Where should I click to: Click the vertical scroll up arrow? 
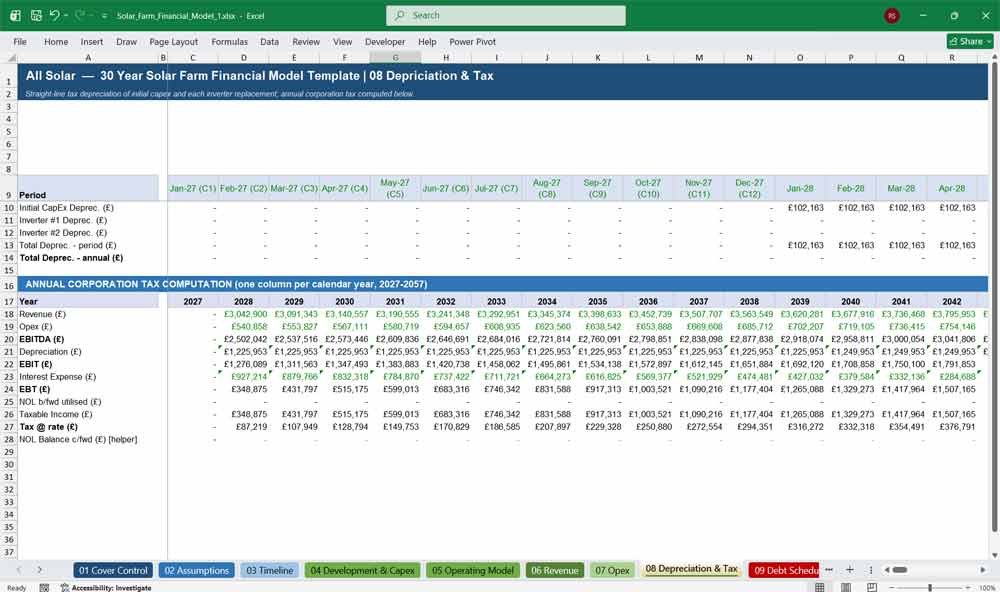pos(994,57)
